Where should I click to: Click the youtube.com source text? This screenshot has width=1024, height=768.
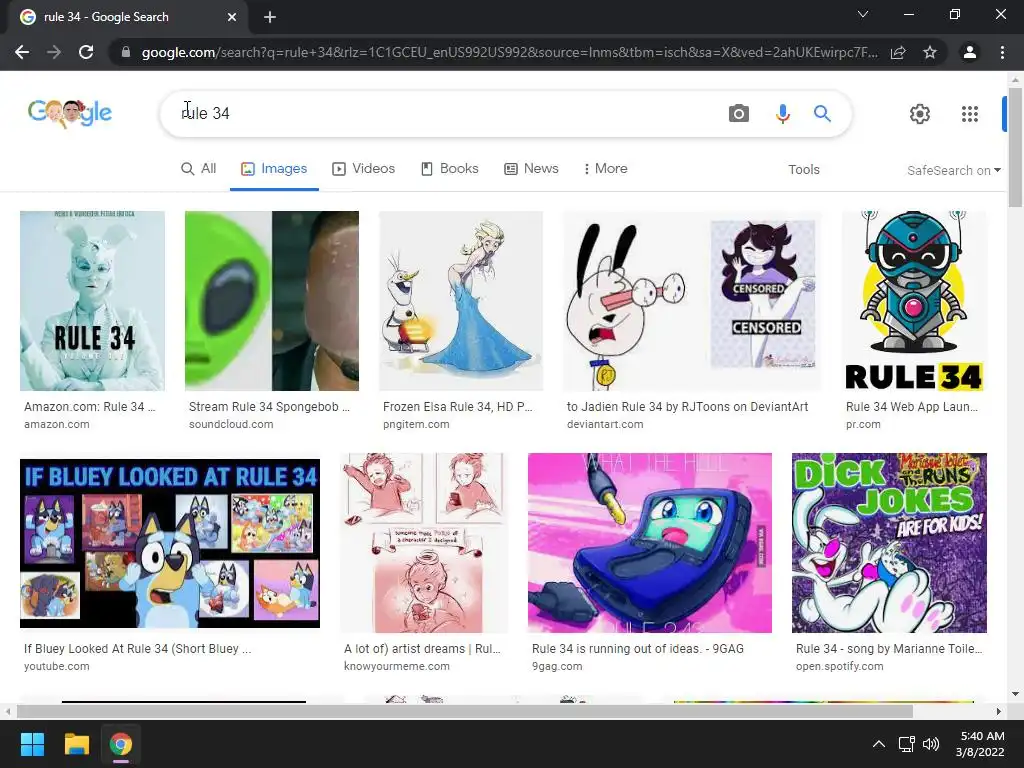click(57, 667)
